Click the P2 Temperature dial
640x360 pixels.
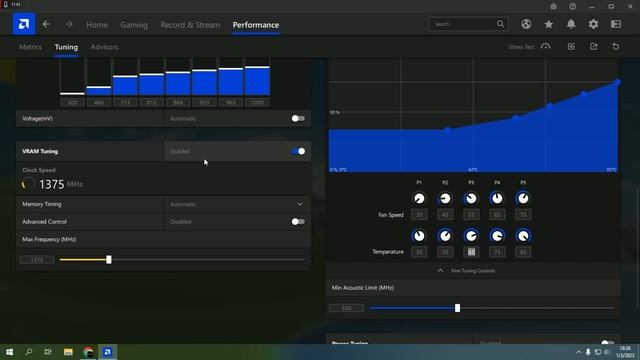tap(445, 236)
